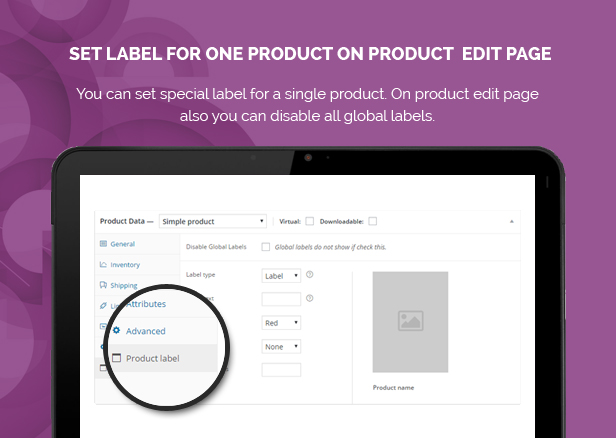Click the Shipping truck icon
The height and width of the screenshot is (438, 616).
(x=103, y=285)
